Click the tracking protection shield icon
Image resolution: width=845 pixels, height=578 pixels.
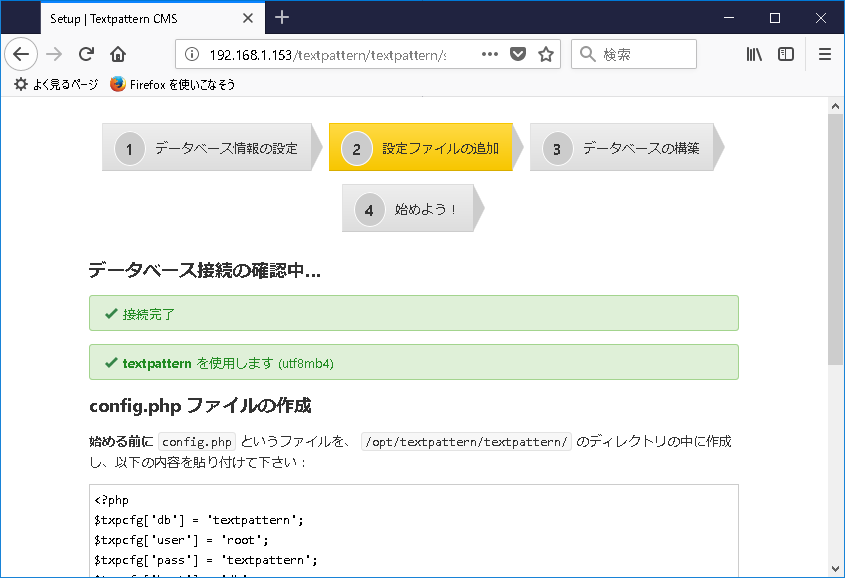(x=518, y=54)
